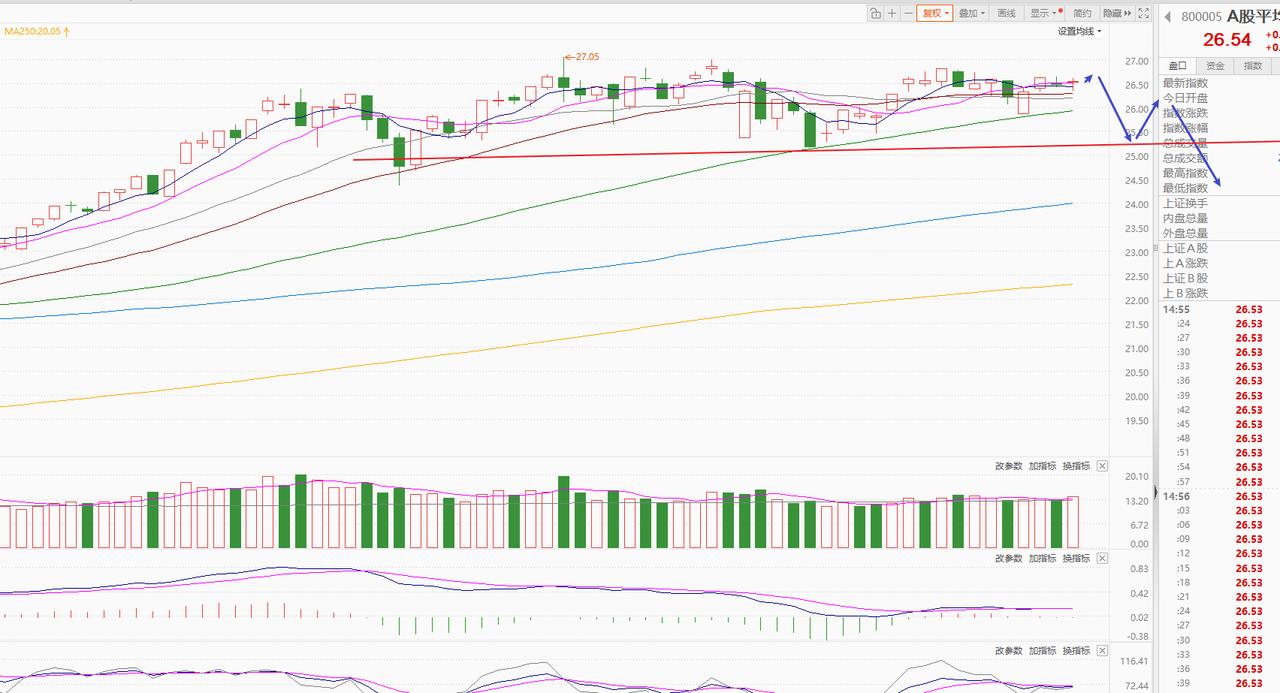Viewport: 1280px width, 693px height.
Task: Close the volume indicator panel
Action: 1102,466
